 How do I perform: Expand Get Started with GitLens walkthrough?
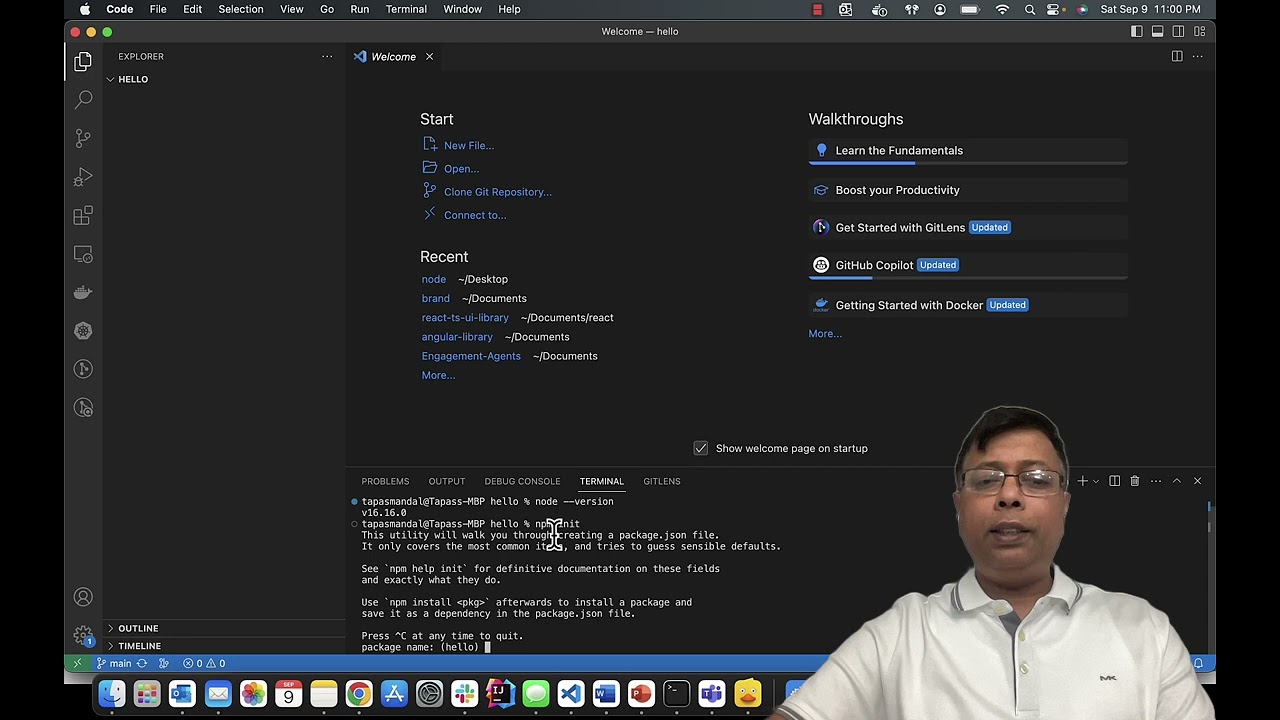[968, 227]
